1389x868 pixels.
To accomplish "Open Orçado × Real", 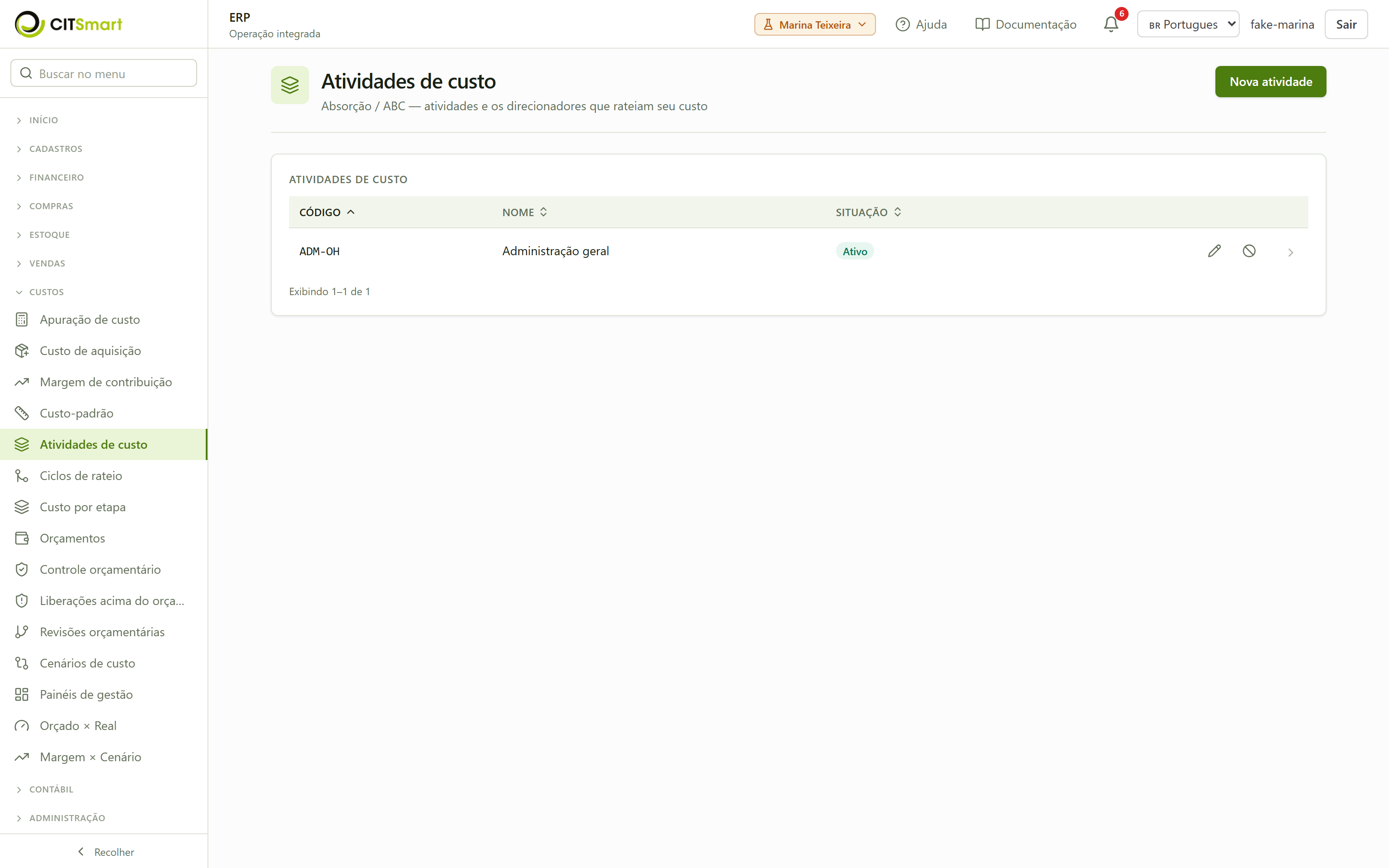I will tap(104, 726).
